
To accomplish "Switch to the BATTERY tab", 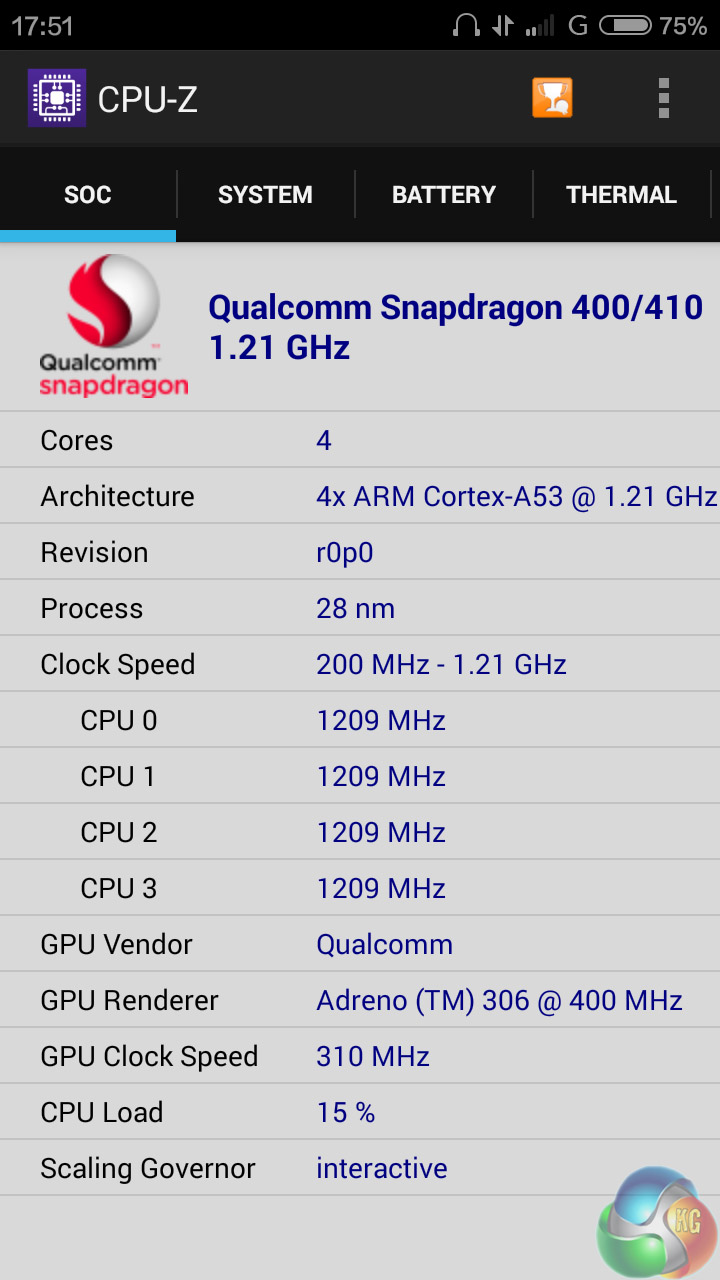I will tap(444, 195).
